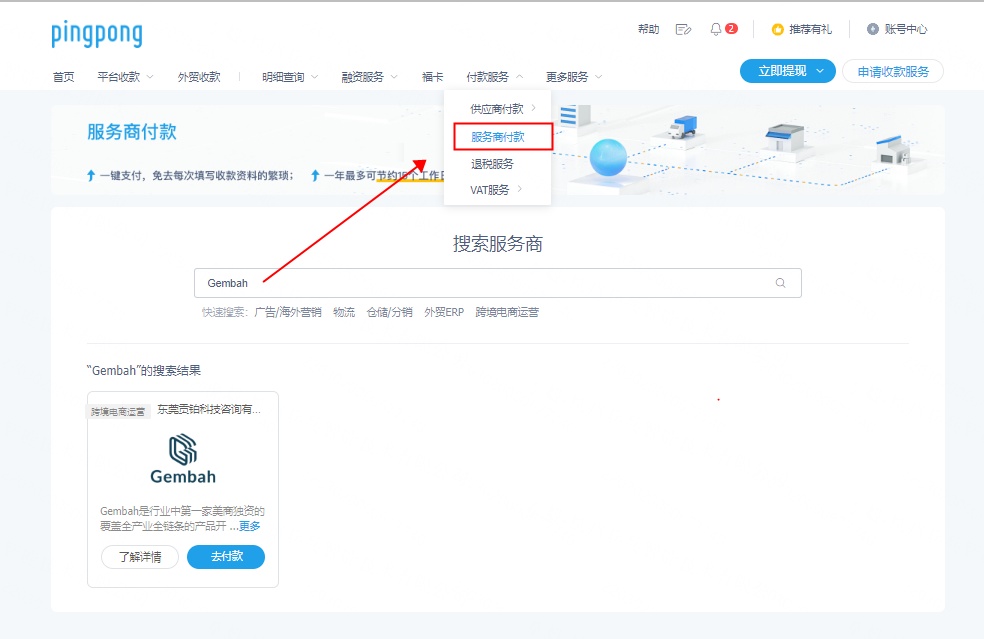Click the 账号中心 avatar icon
The width and height of the screenshot is (984, 639).
point(872,29)
